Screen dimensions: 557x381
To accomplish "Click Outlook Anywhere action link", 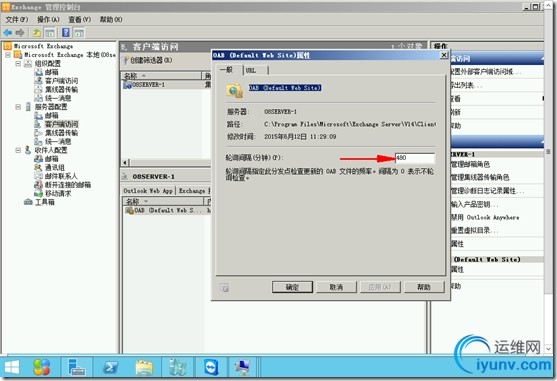I will [x=485, y=217].
